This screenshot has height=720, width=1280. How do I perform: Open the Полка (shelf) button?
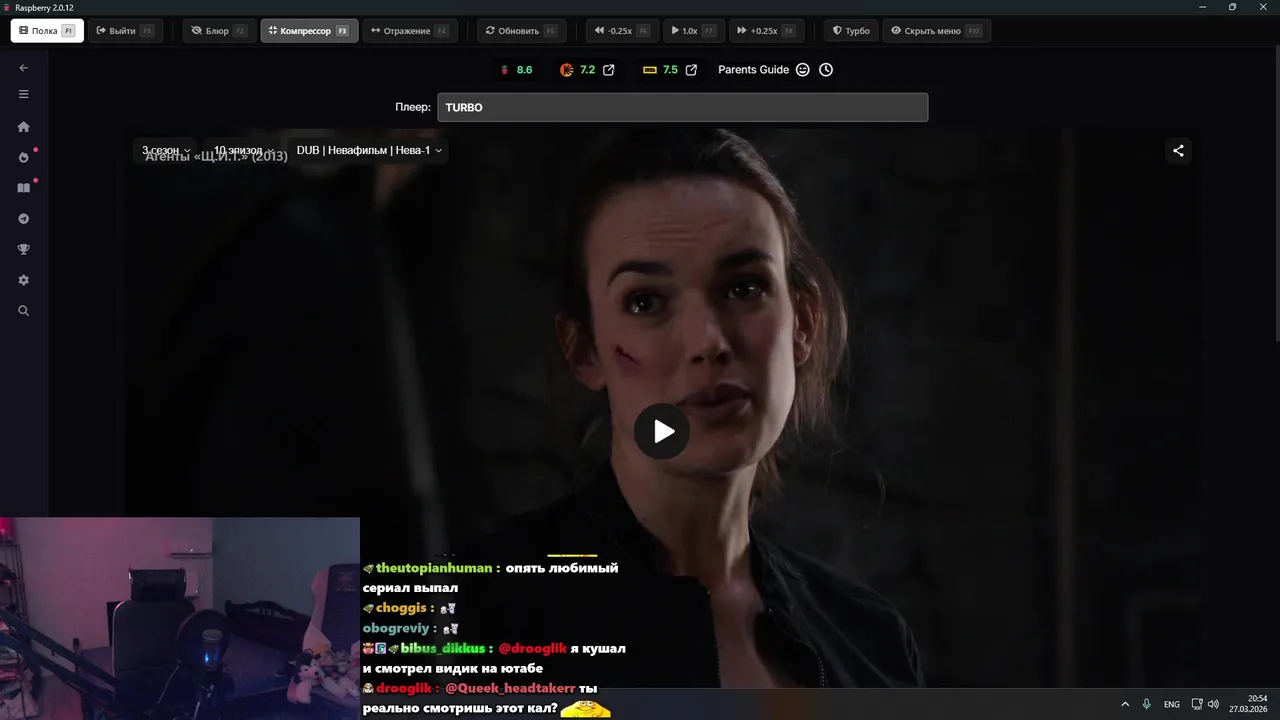click(47, 31)
